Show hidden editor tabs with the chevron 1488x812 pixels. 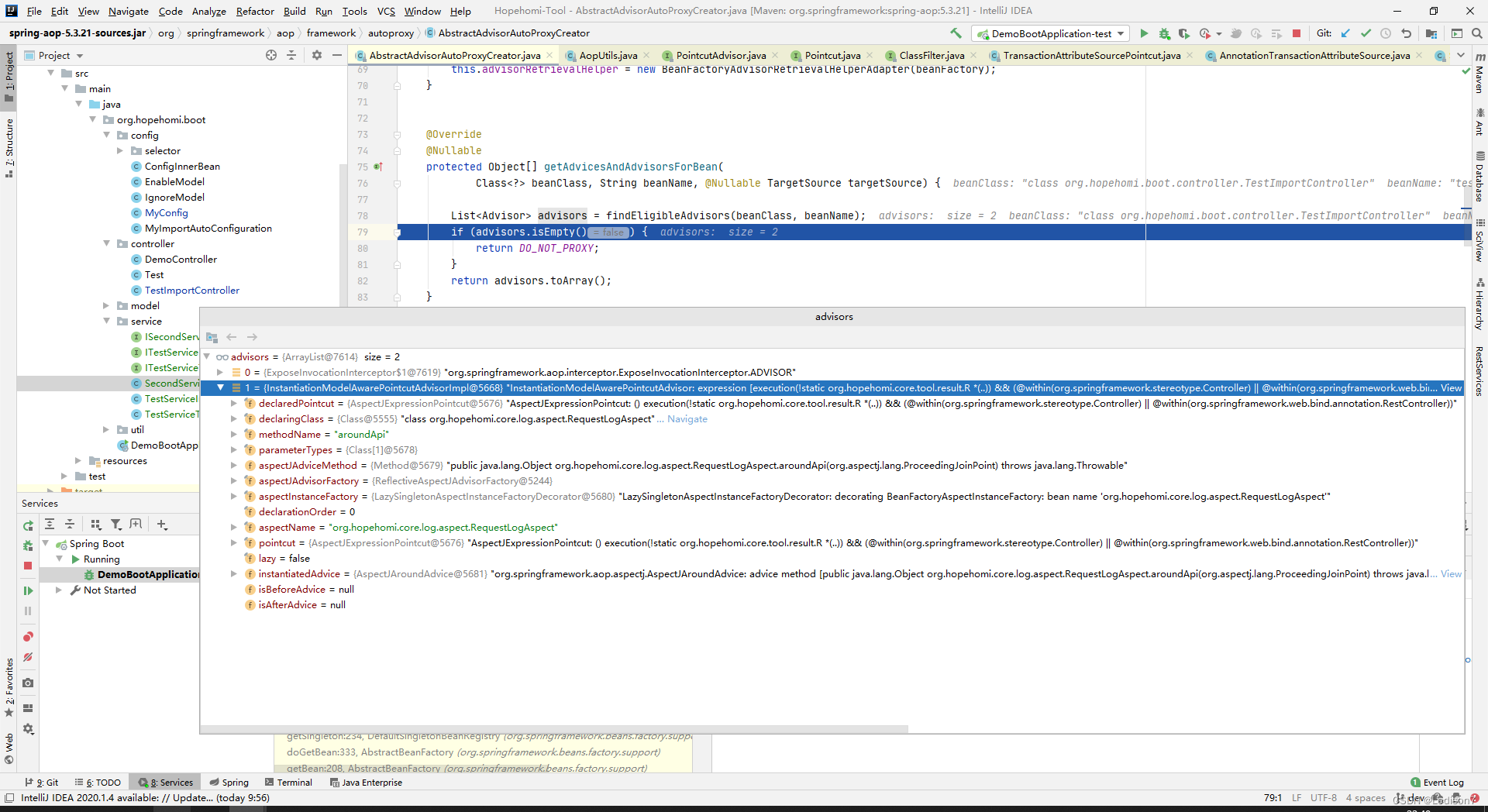click(x=1461, y=55)
